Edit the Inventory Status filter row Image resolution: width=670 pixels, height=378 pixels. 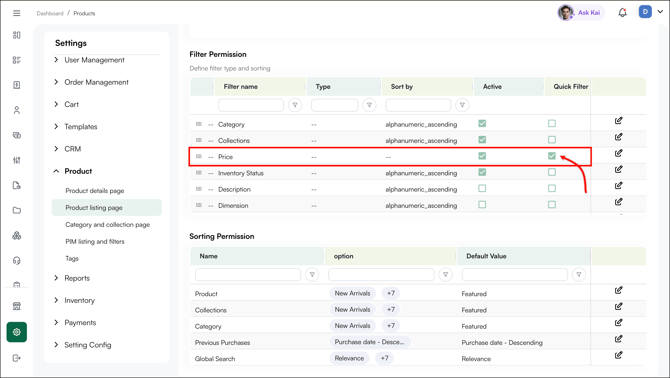pos(618,170)
